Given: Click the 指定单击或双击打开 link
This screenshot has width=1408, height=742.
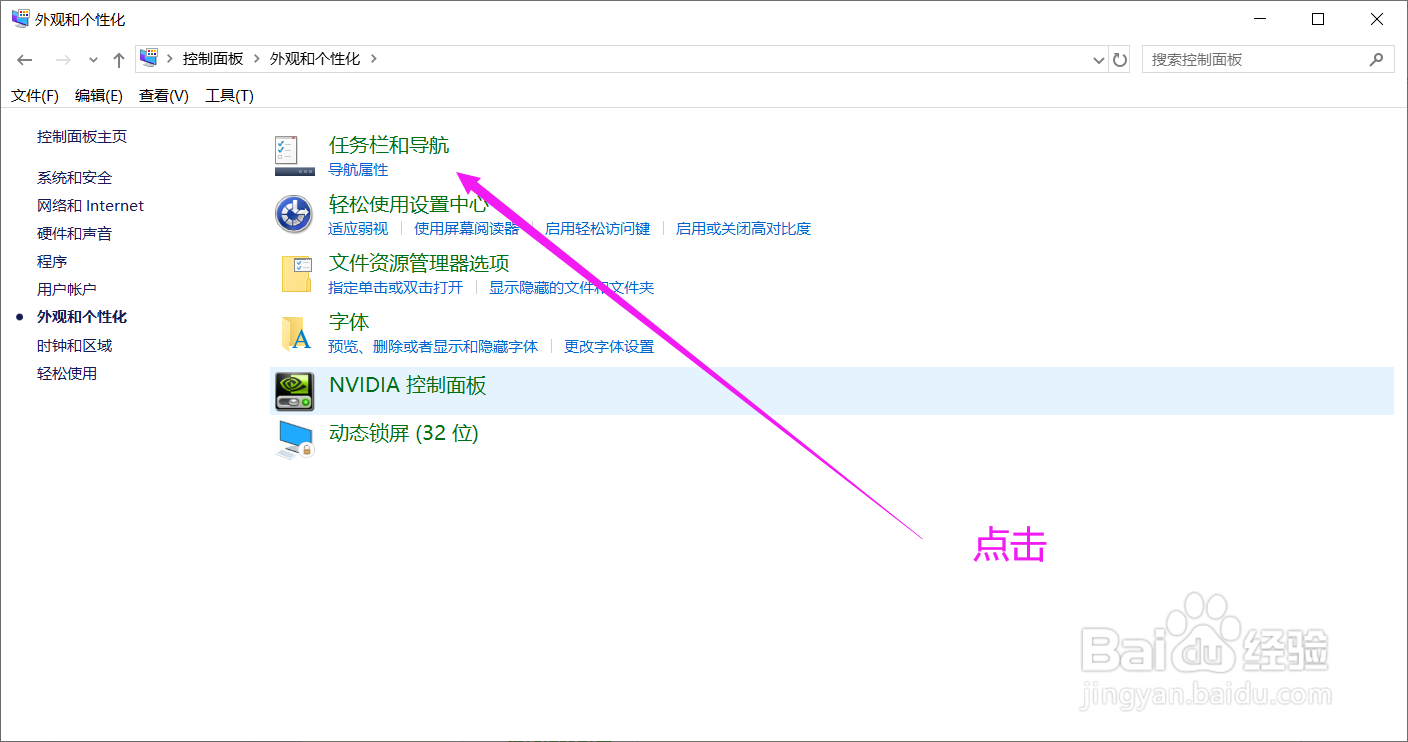Looking at the screenshot, I should (396, 288).
